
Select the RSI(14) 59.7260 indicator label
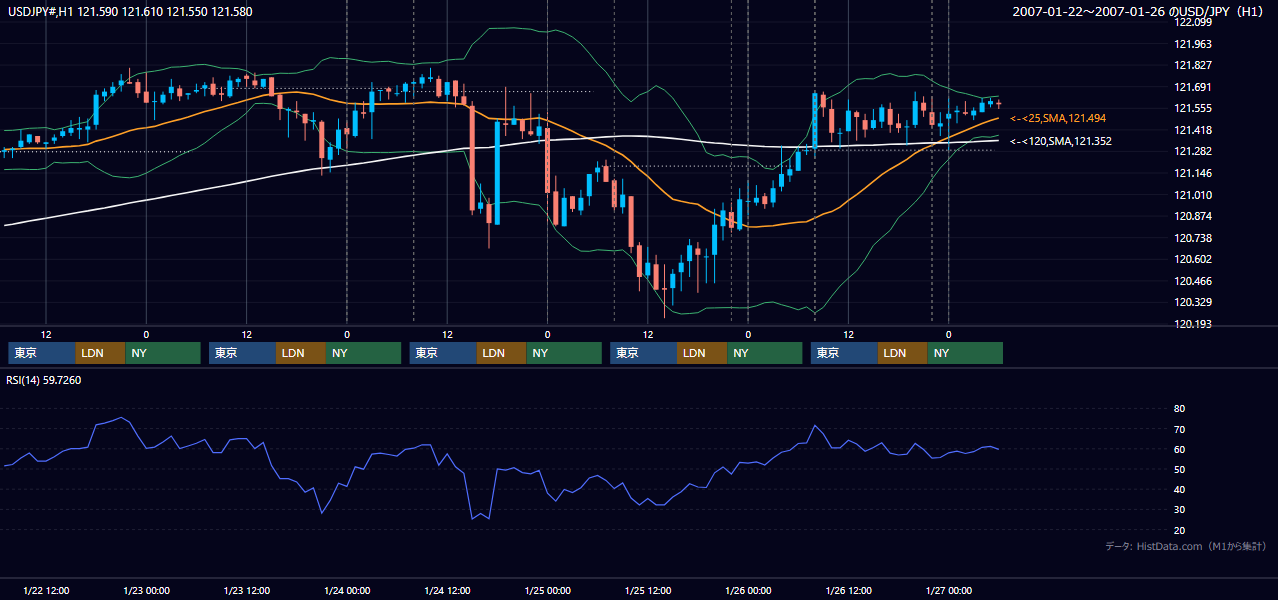(44, 380)
